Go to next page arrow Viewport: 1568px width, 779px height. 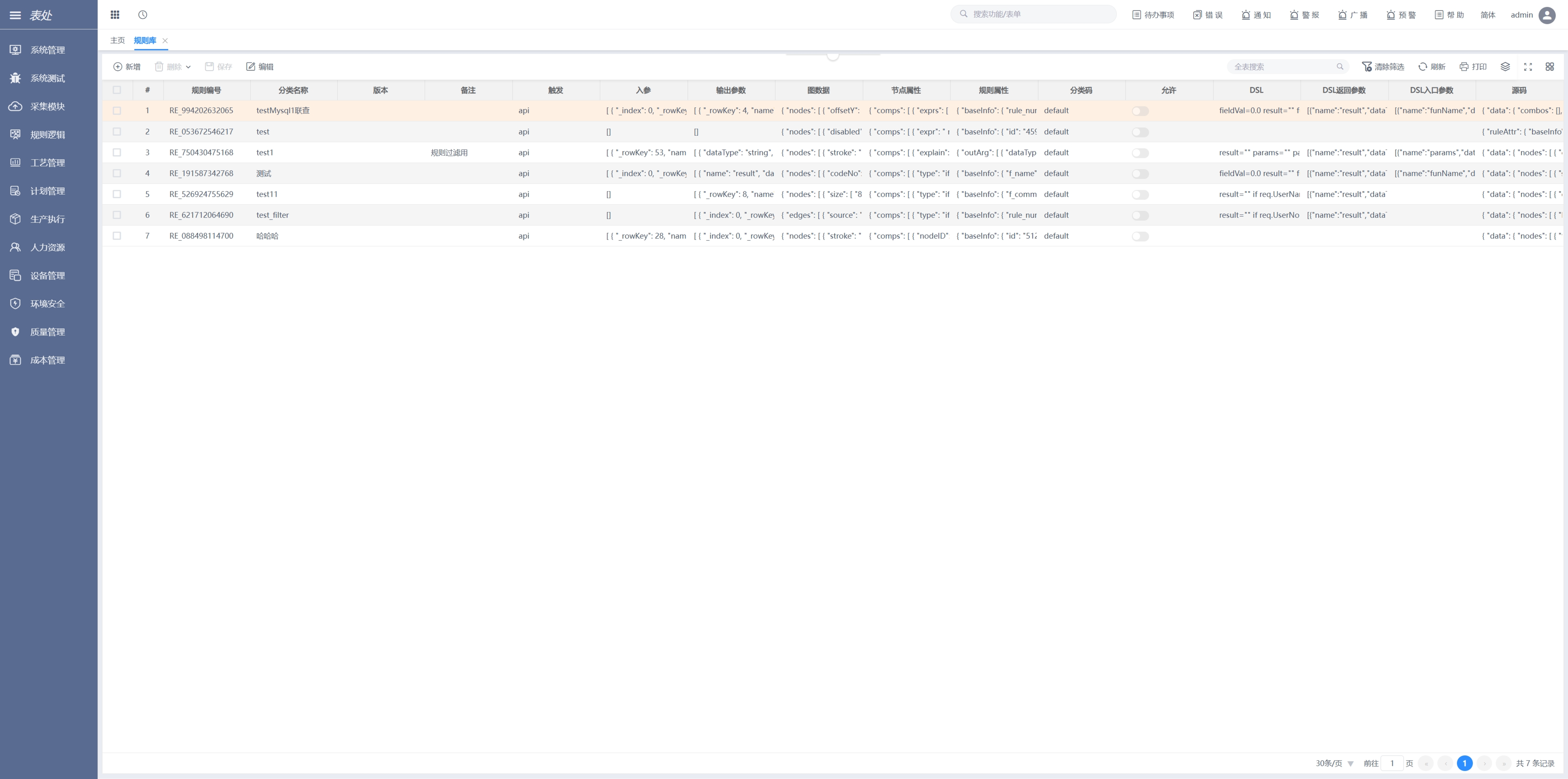[1484, 763]
